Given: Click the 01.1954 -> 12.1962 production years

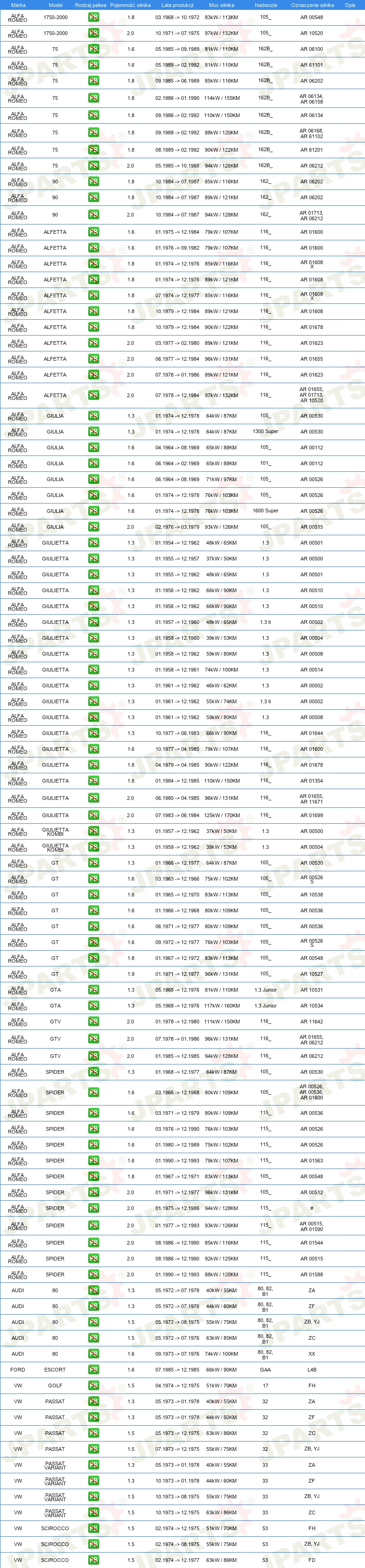Looking at the screenshot, I should pyautogui.click(x=177, y=542).
